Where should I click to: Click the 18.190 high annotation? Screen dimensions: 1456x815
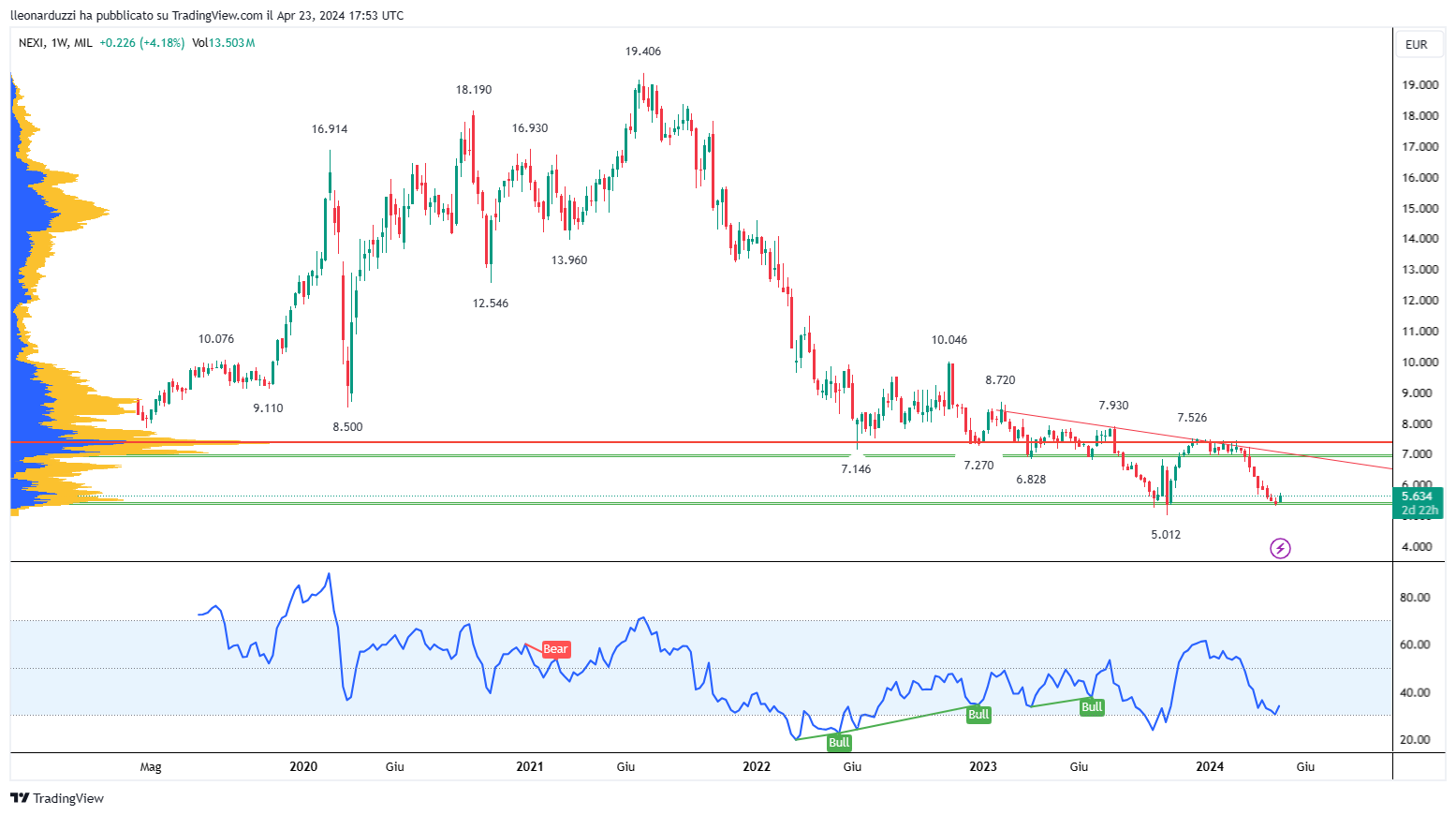[x=474, y=90]
